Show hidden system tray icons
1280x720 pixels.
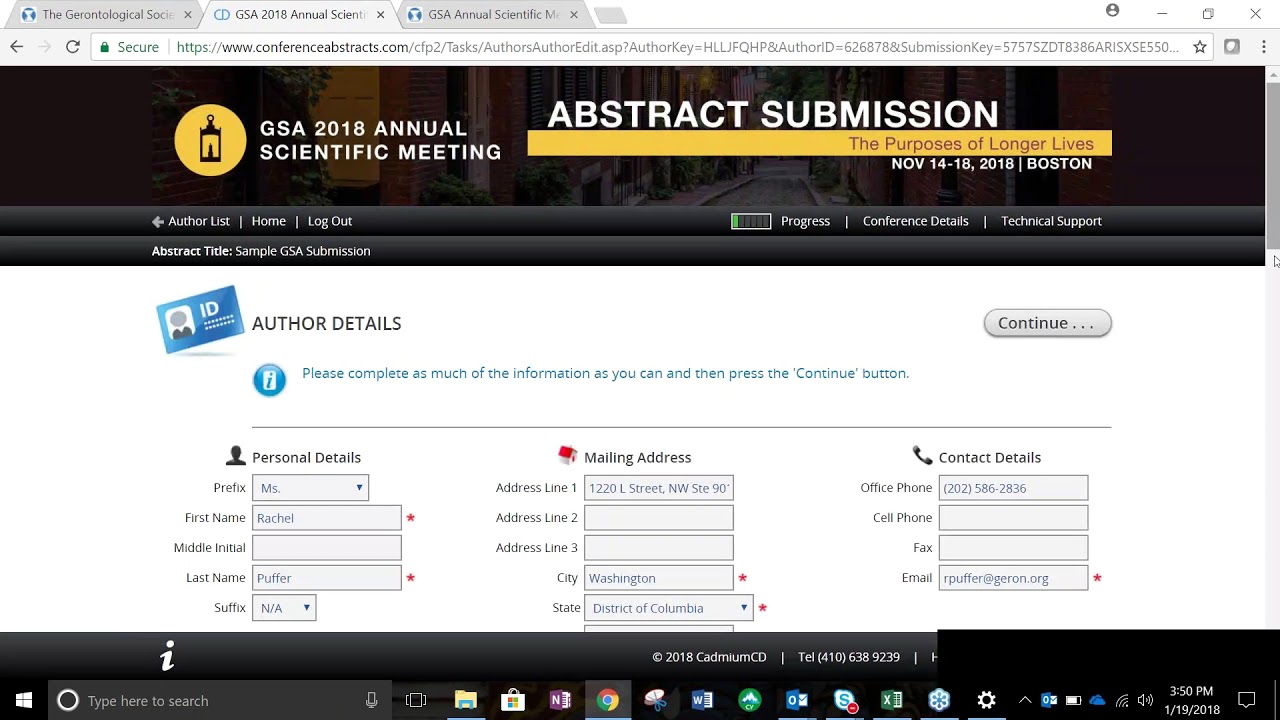pos(1025,700)
